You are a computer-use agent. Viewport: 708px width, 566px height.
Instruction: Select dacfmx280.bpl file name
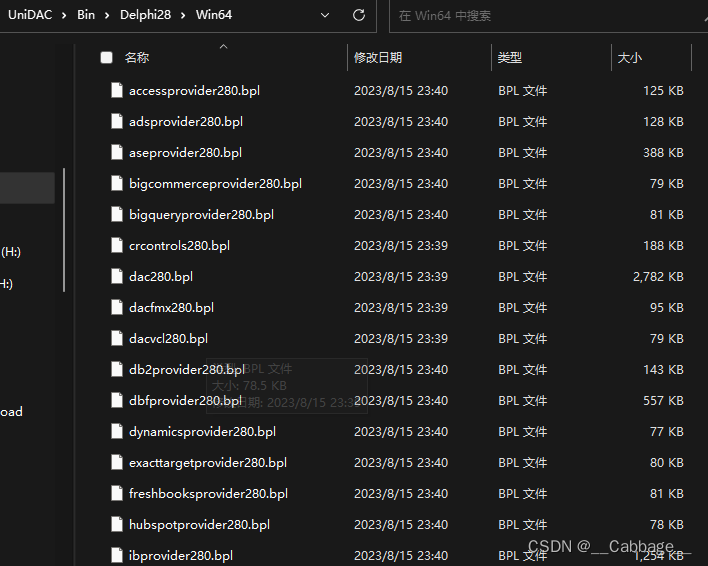click(x=171, y=308)
